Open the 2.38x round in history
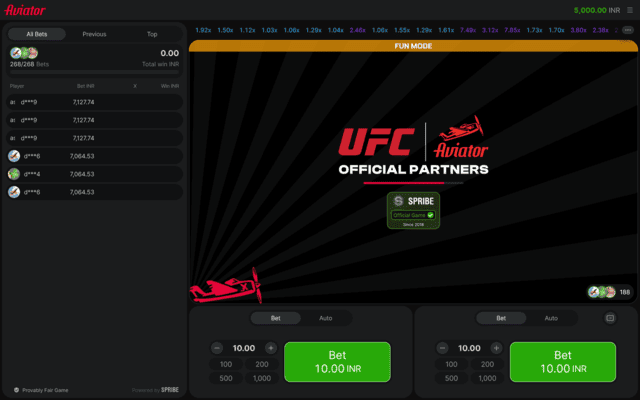This screenshot has height=400, width=640. tap(600, 30)
